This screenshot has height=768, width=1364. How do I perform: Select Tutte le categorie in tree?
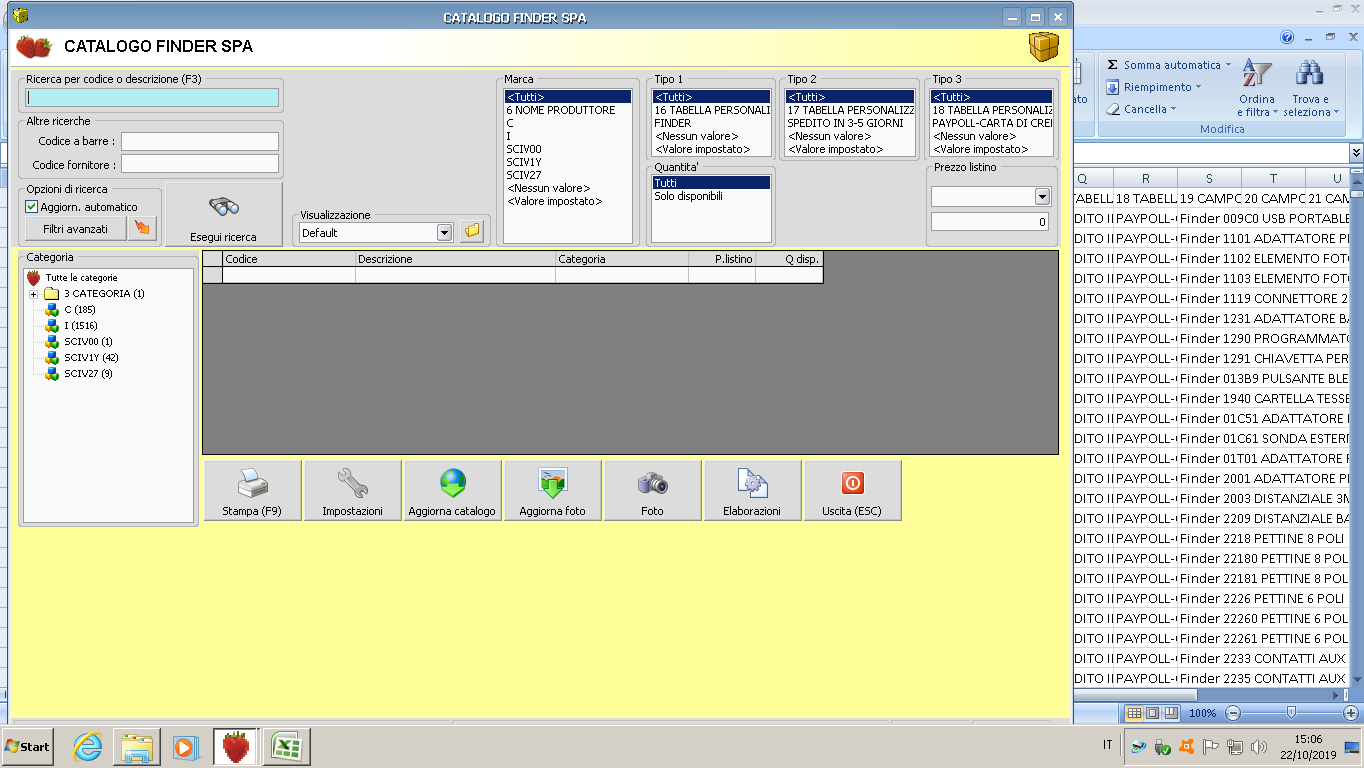pos(81,277)
